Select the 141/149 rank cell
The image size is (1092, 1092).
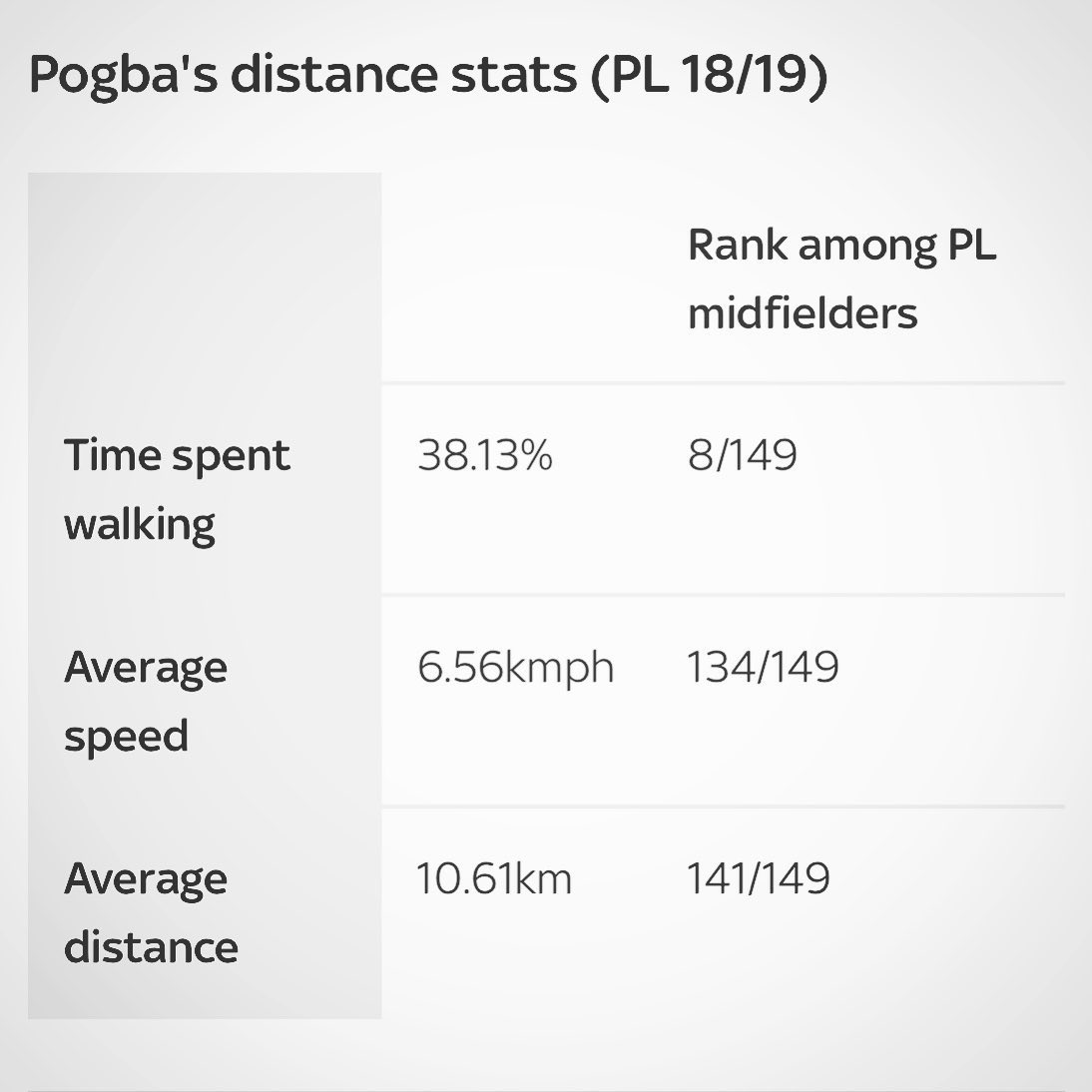[759, 878]
